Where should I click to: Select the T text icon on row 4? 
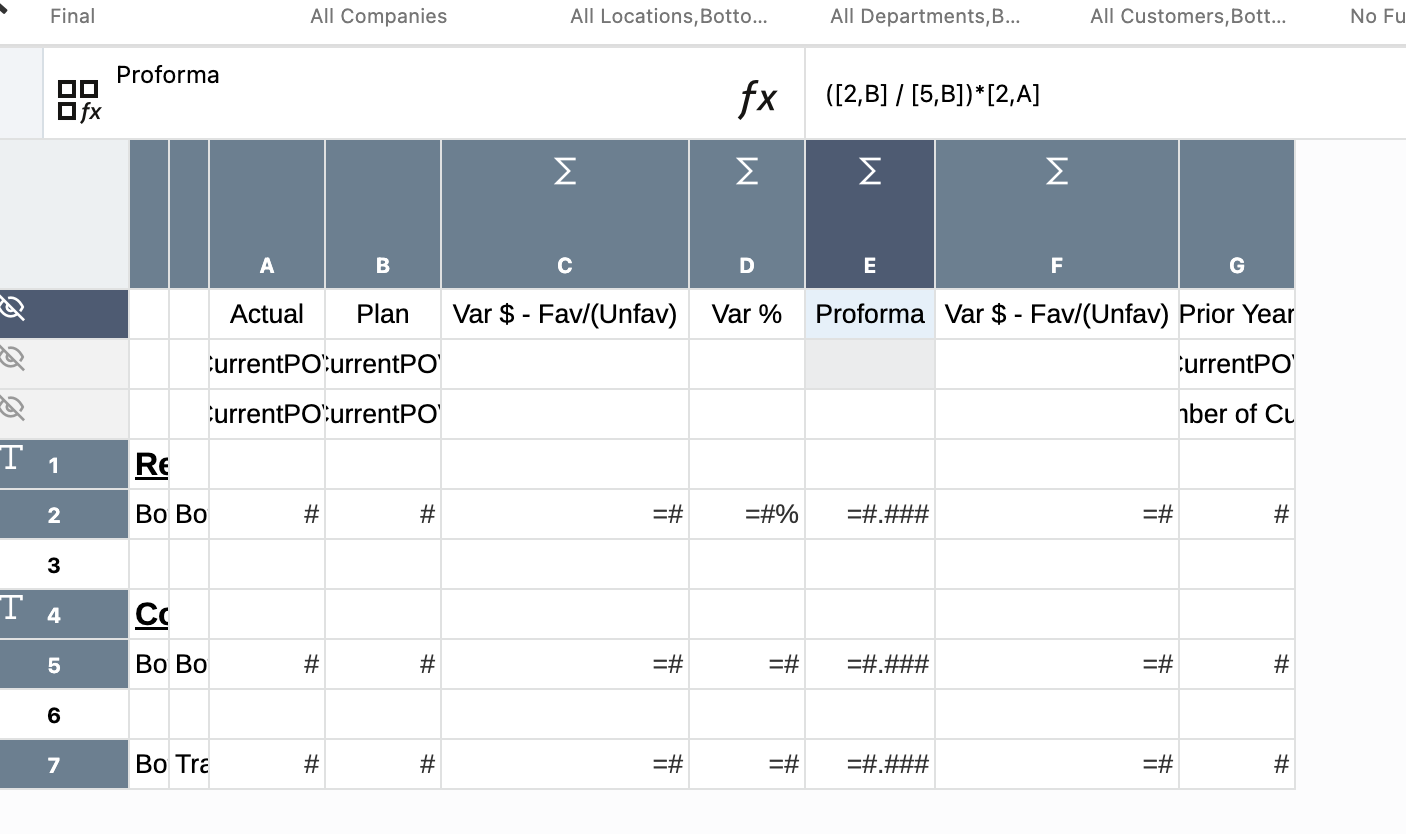(11, 606)
